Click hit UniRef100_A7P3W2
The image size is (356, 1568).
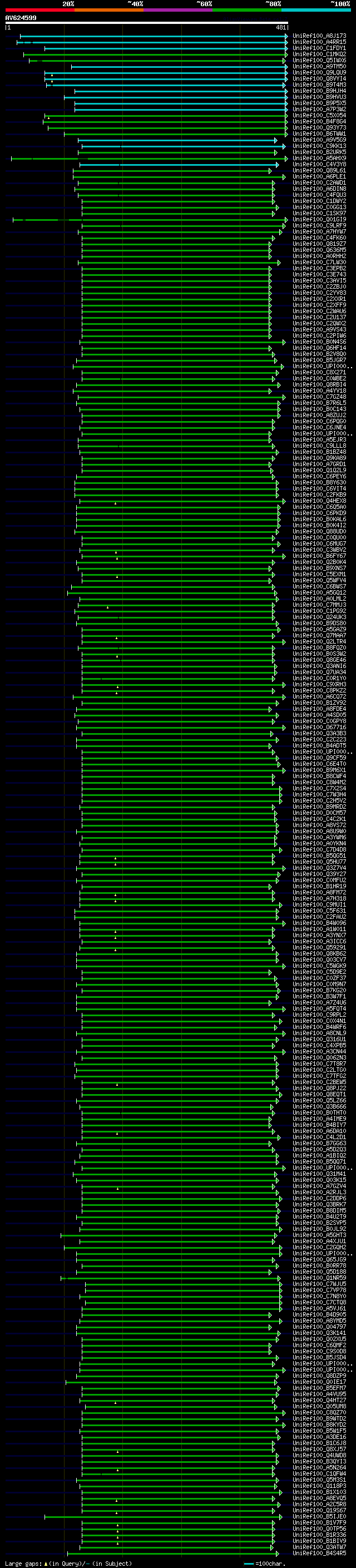point(319,109)
